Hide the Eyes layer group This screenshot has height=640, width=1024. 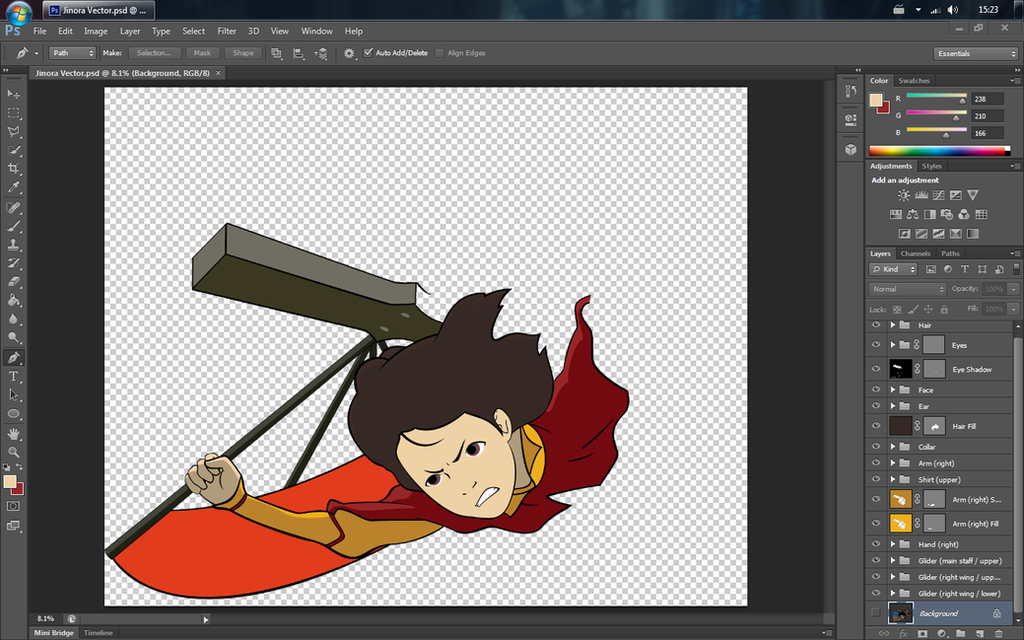pos(876,345)
